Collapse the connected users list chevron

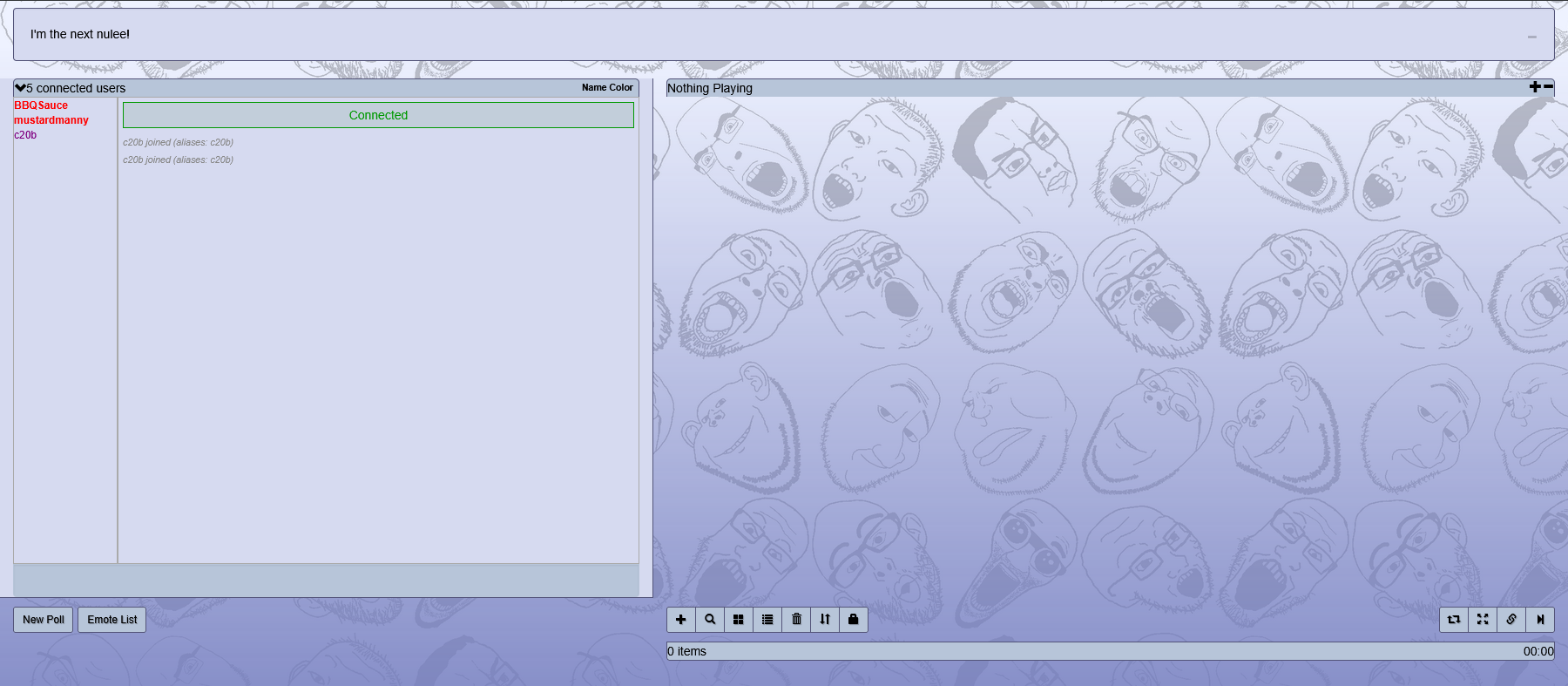point(20,88)
